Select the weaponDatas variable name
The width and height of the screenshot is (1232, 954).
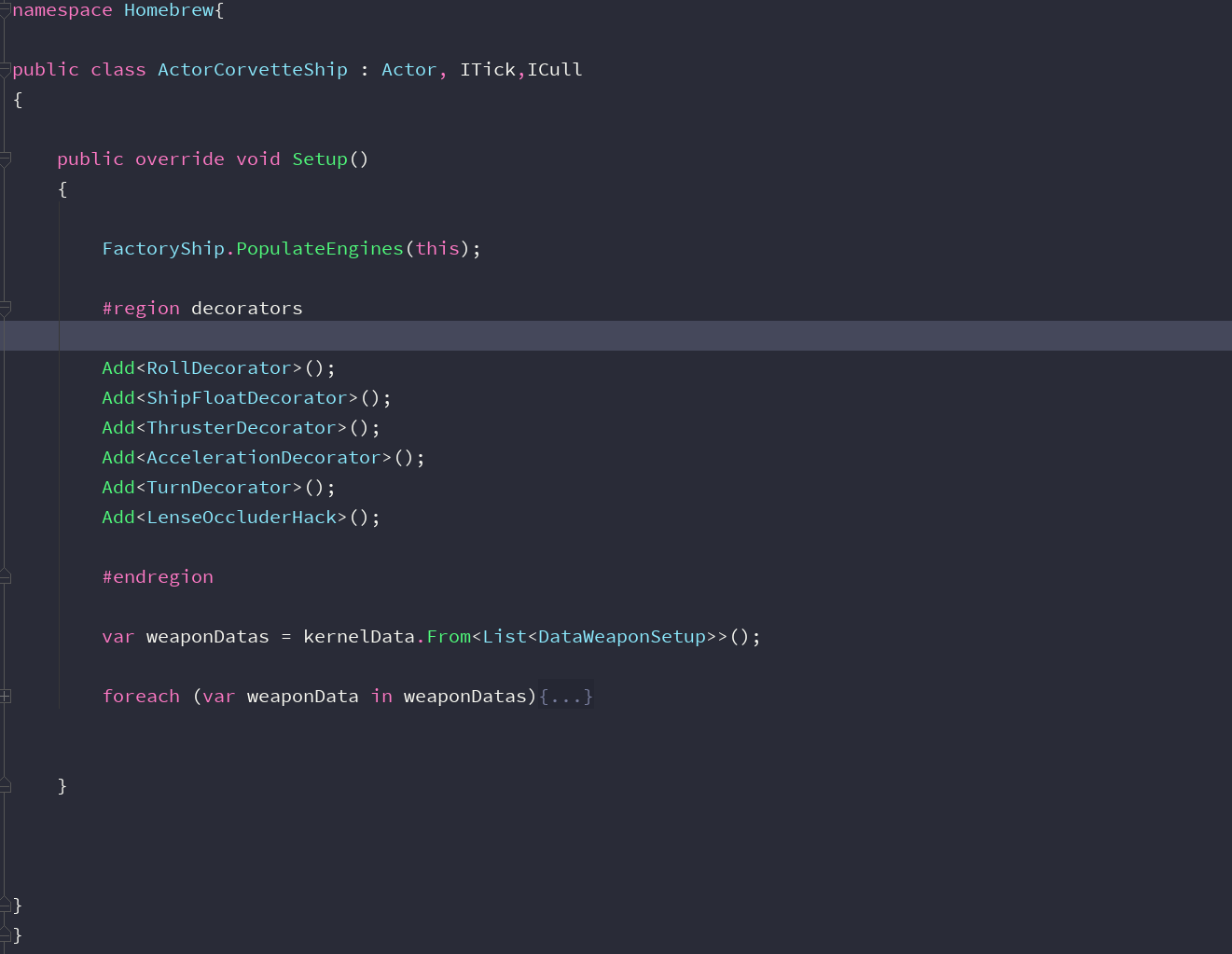click(x=207, y=635)
